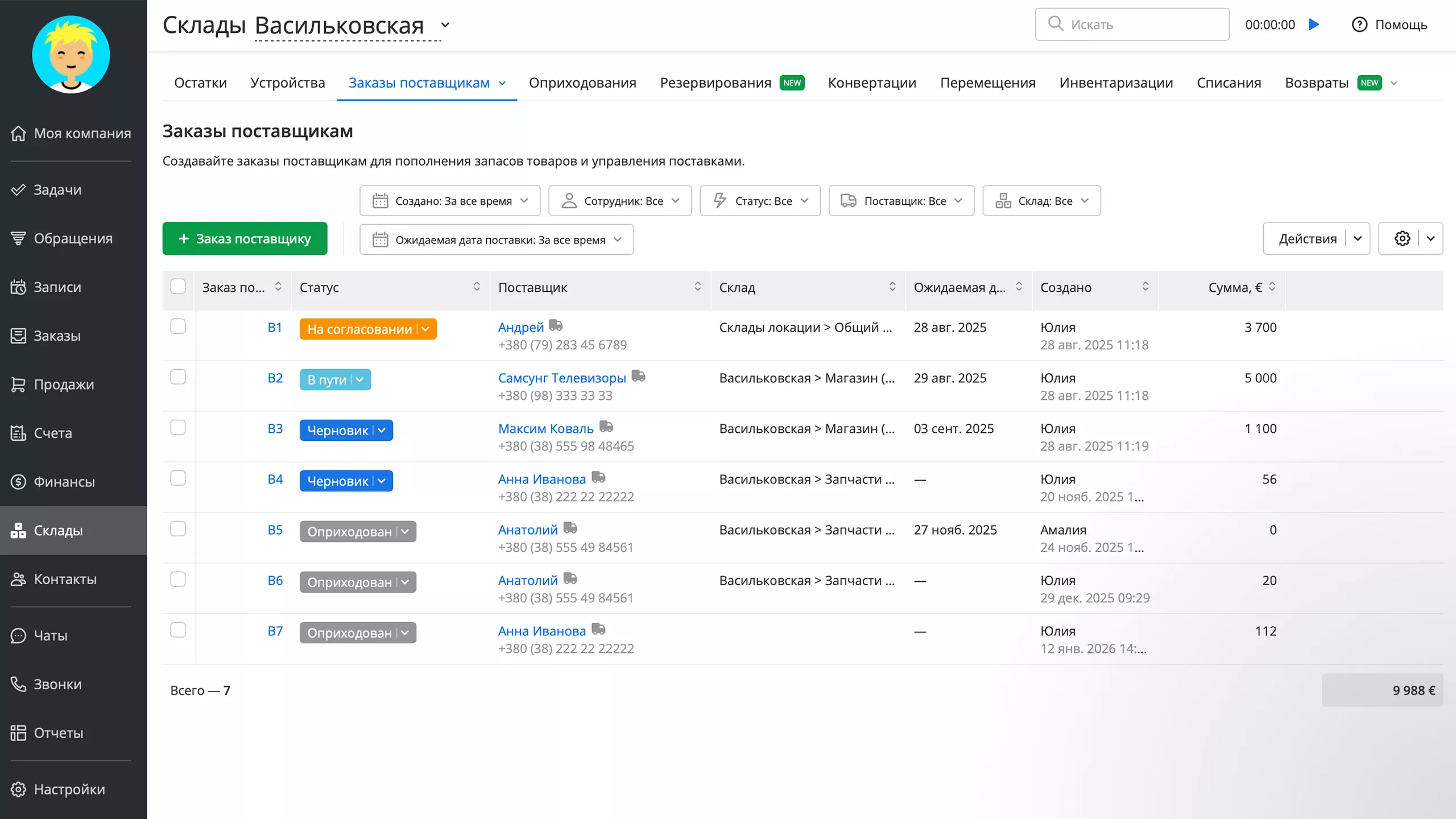Open Финансы from the sidebar

[x=64, y=481]
